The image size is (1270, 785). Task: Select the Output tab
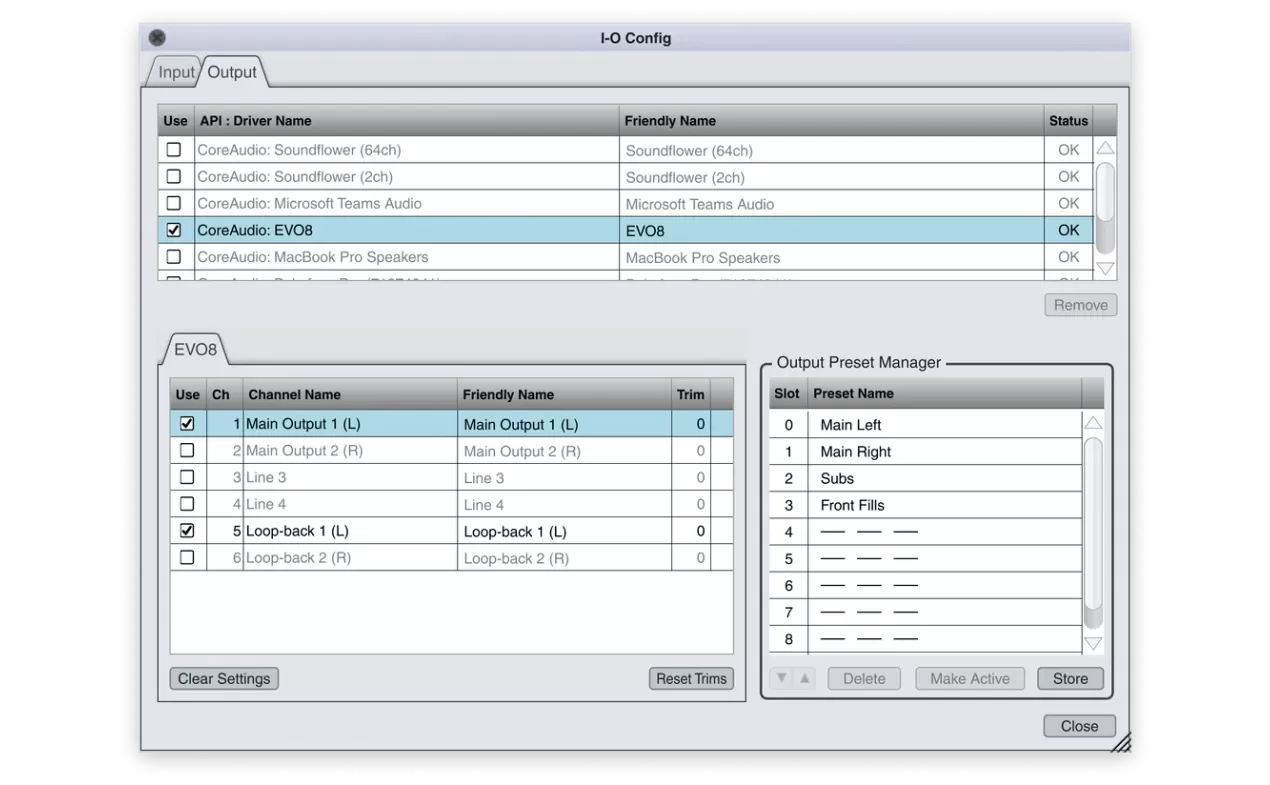tap(232, 72)
